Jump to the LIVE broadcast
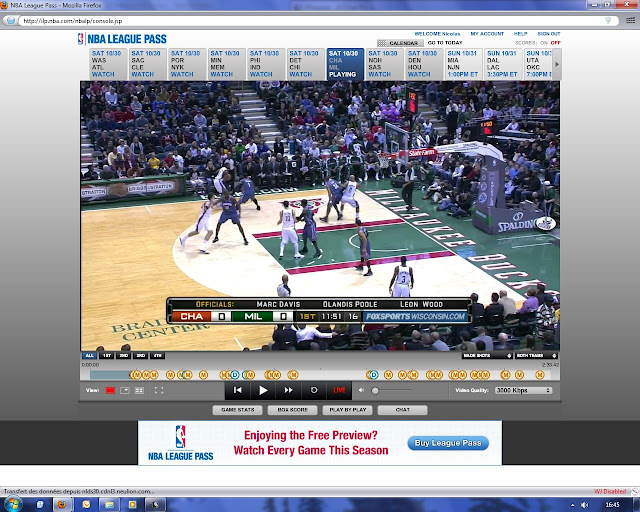Viewport: 640px width, 512px height. click(x=339, y=390)
